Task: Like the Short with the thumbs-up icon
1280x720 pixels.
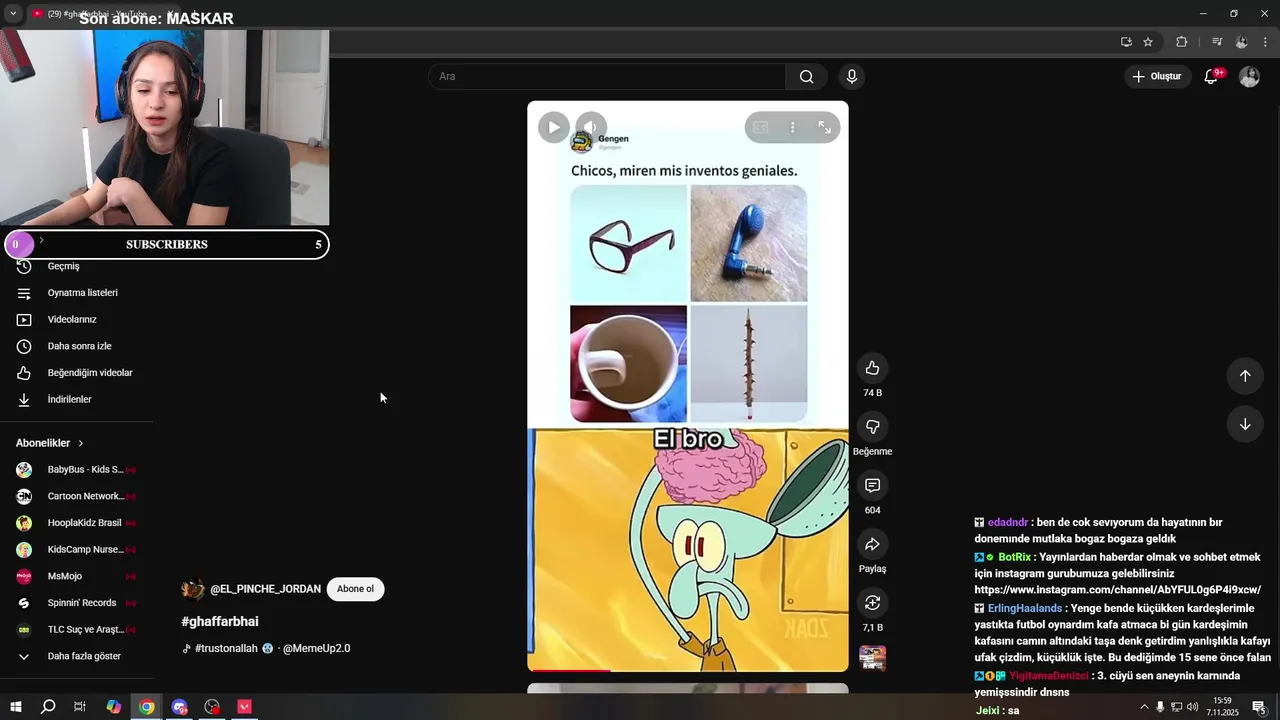Action: tap(872, 368)
